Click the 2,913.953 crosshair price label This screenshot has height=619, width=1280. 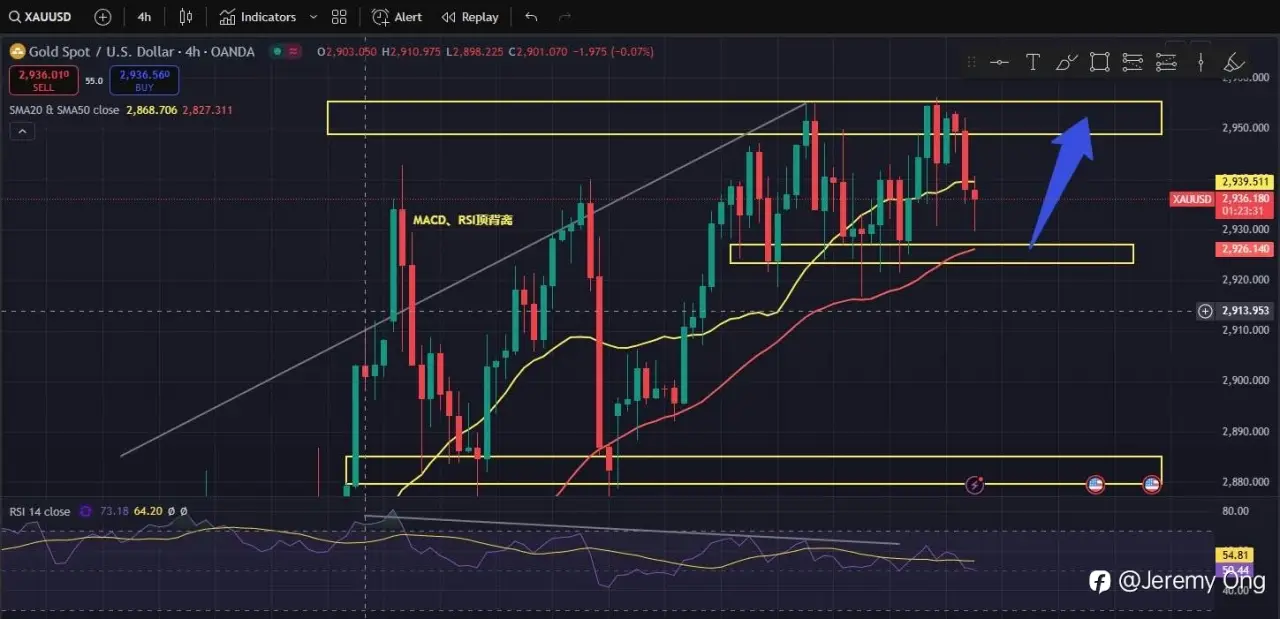(x=1244, y=311)
